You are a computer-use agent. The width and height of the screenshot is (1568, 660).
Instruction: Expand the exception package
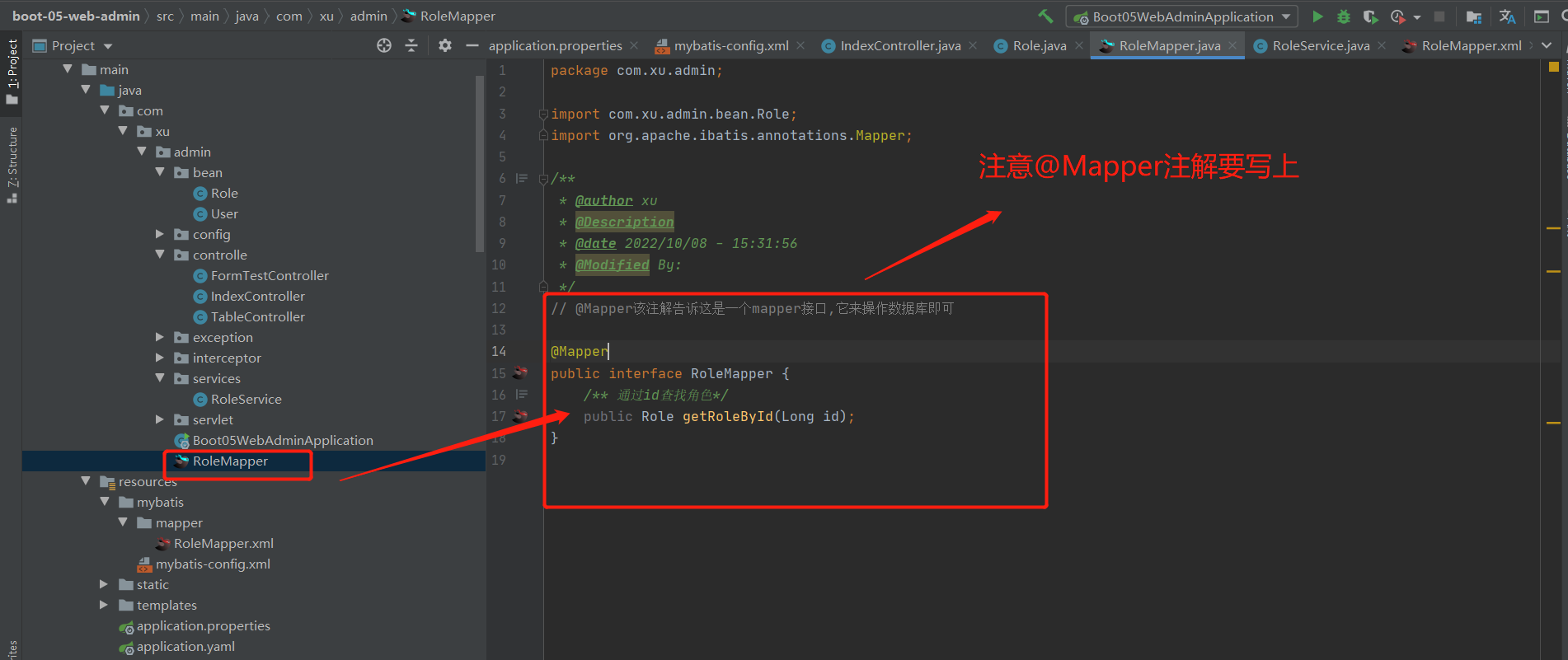point(160,337)
